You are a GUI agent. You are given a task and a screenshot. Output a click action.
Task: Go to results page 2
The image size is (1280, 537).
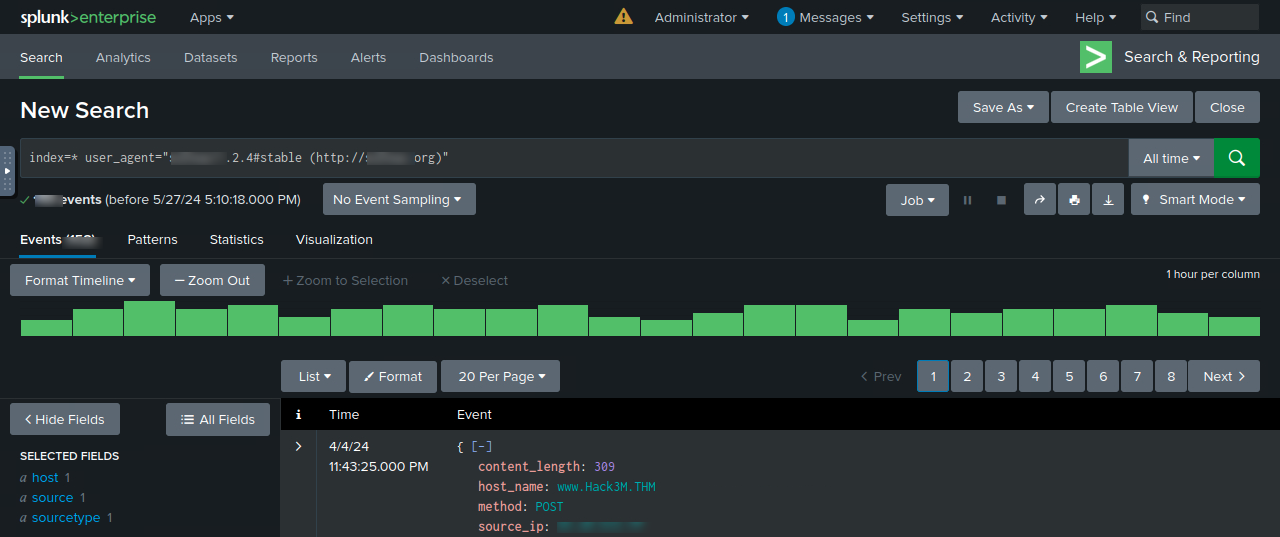click(967, 376)
